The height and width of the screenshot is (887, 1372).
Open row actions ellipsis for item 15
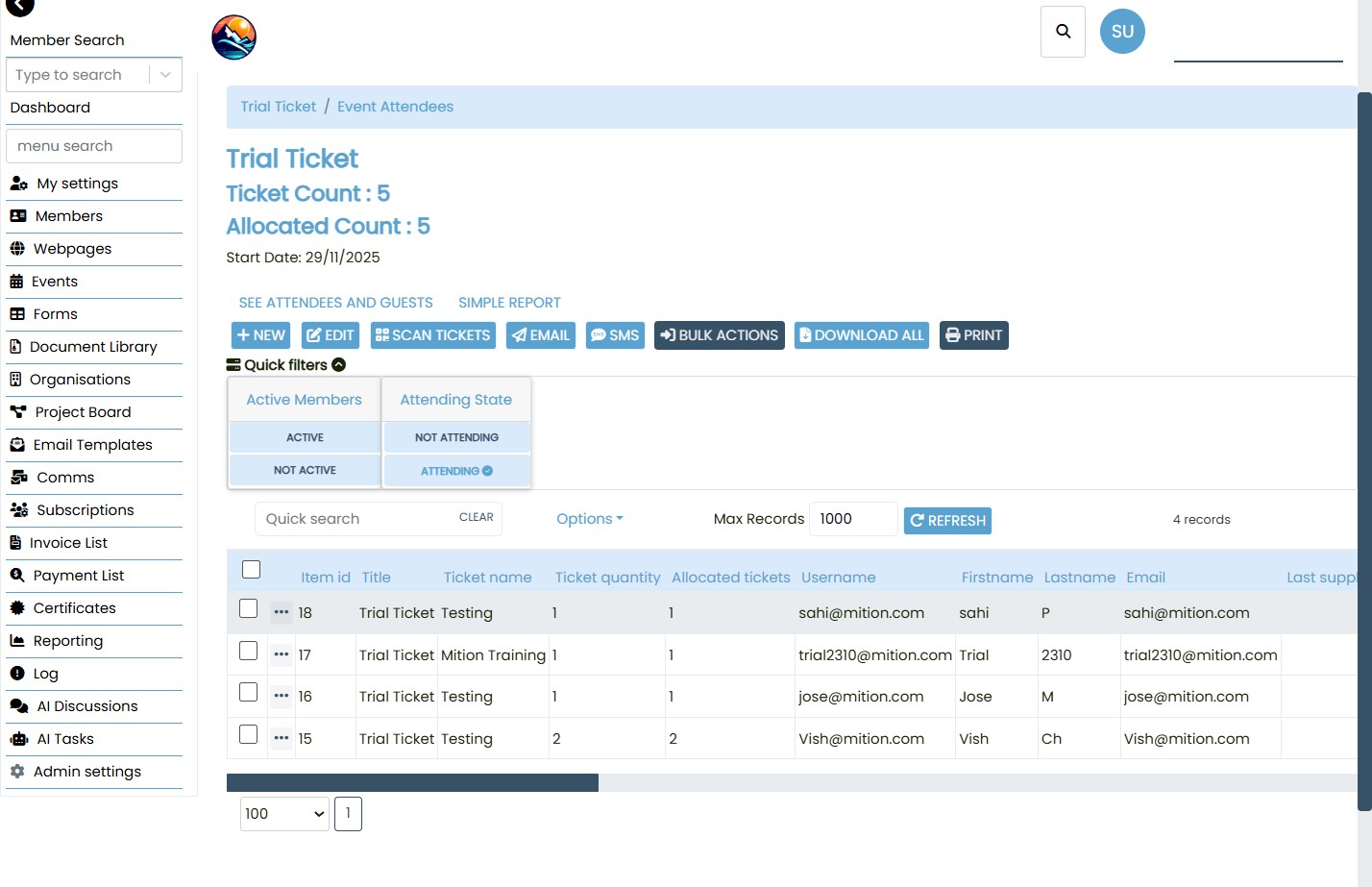pyautogui.click(x=281, y=738)
